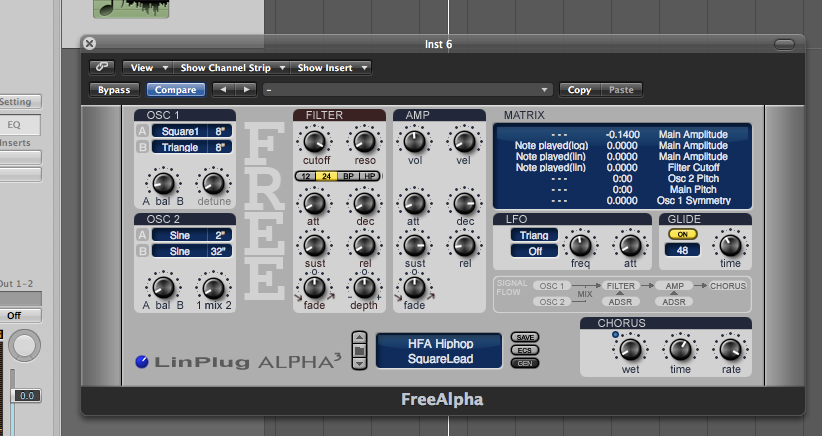
Task: Click the amp vol knob
Action: pos(414,141)
